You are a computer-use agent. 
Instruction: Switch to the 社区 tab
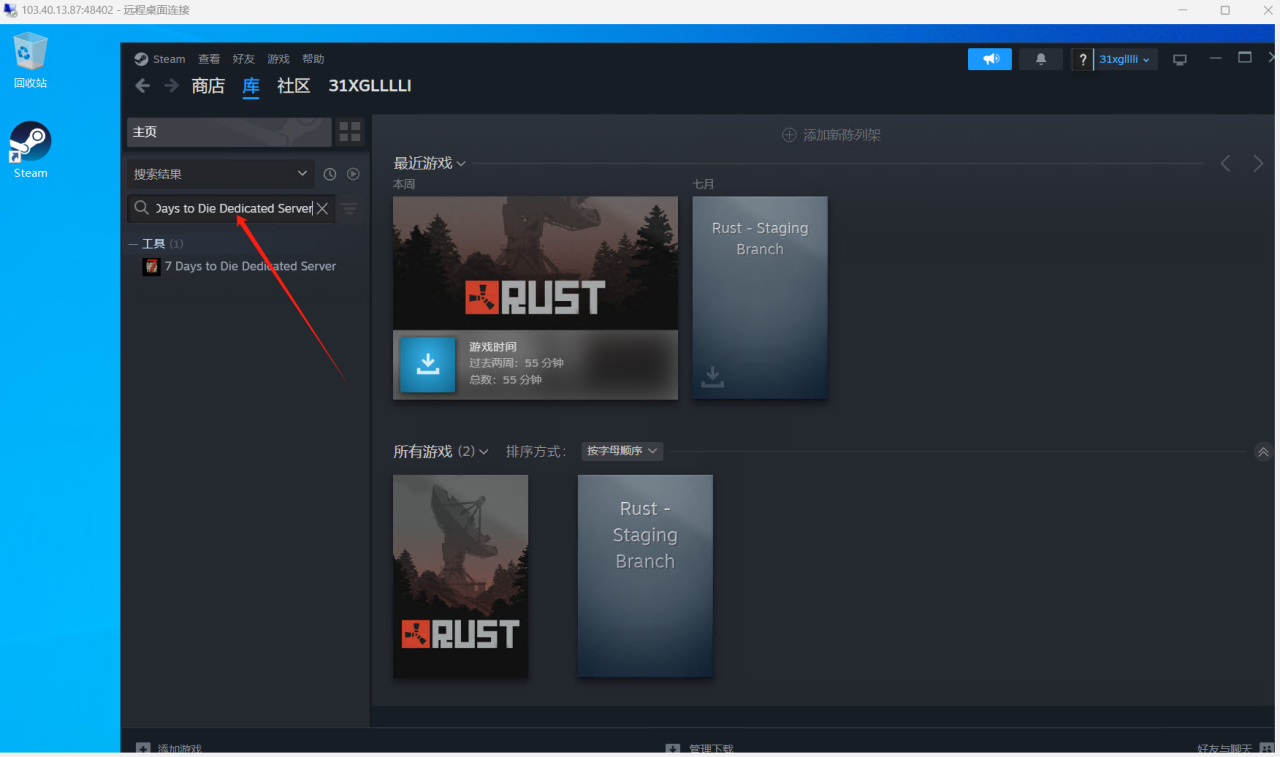(x=294, y=86)
